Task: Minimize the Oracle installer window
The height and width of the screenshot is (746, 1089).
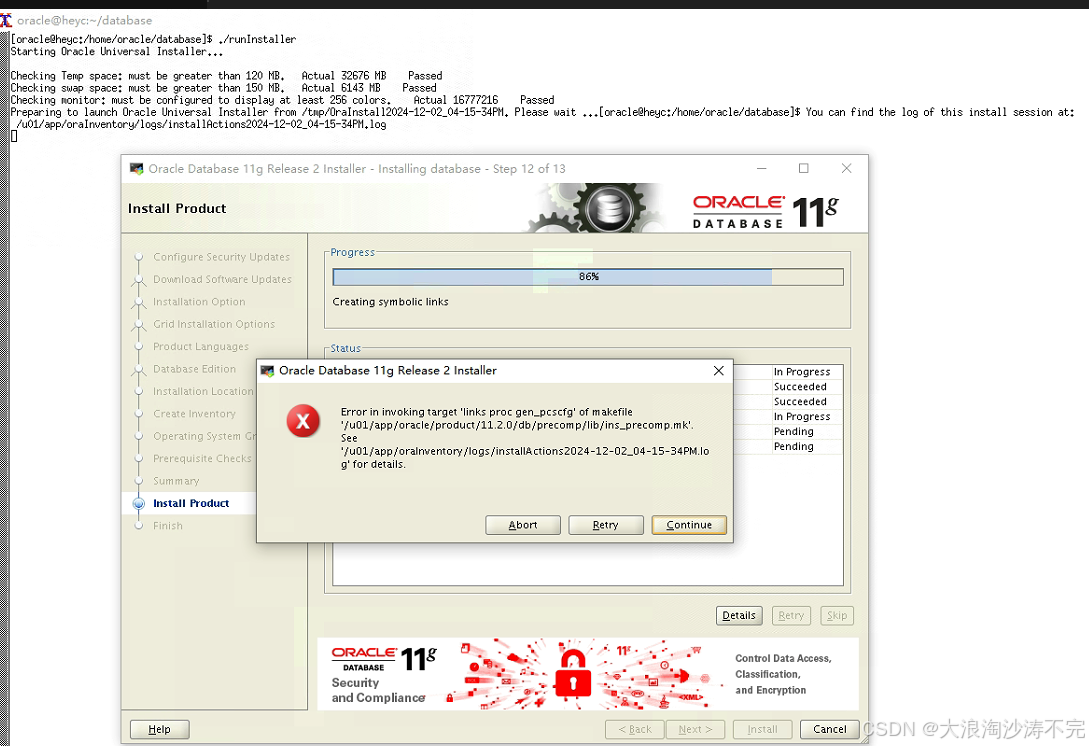Action: [x=761, y=169]
